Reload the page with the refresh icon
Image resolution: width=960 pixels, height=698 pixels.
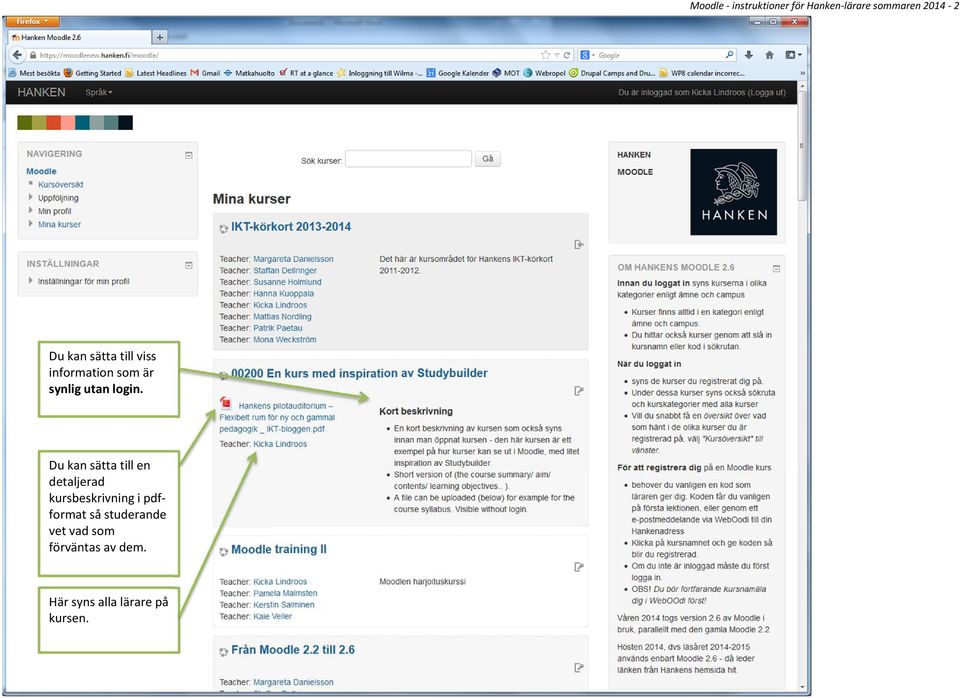[567, 55]
